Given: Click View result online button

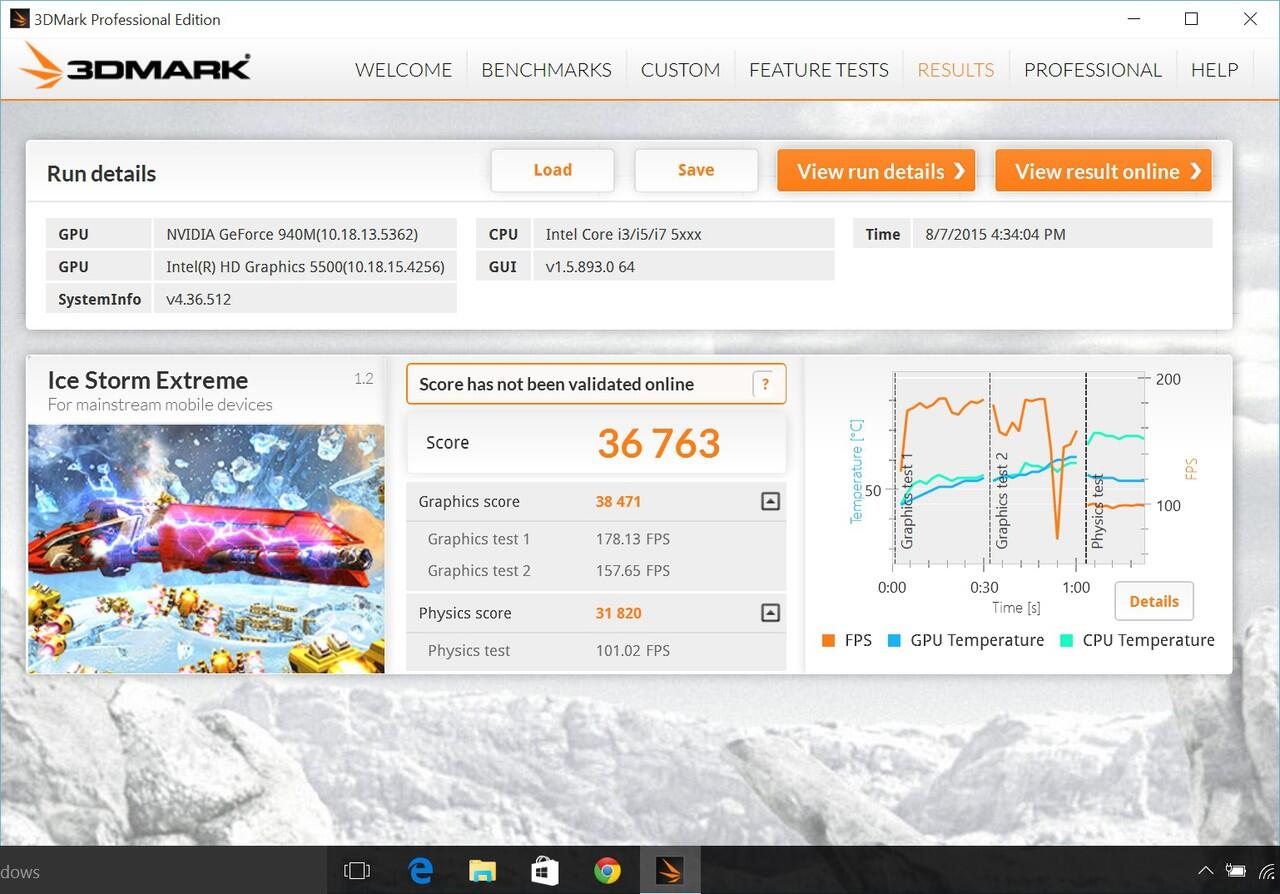Looking at the screenshot, I should [x=1103, y=171].
